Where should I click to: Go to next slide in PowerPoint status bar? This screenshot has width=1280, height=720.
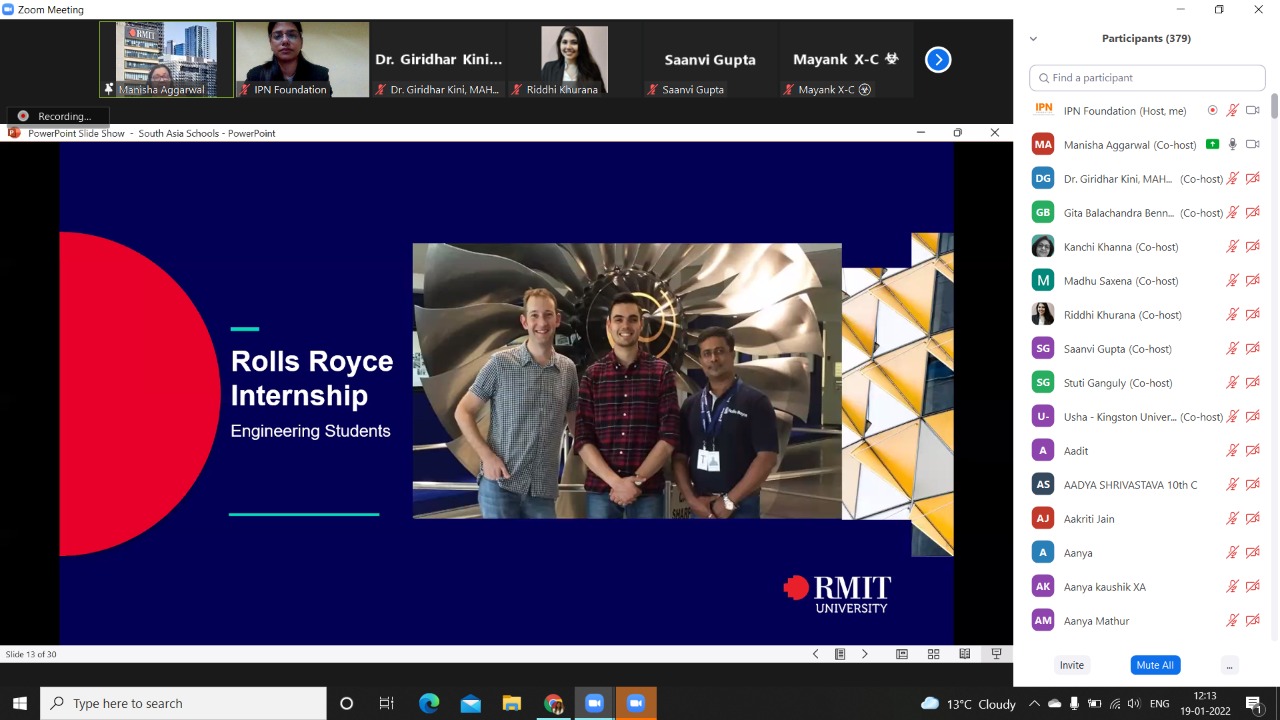[x=865, y=654]
